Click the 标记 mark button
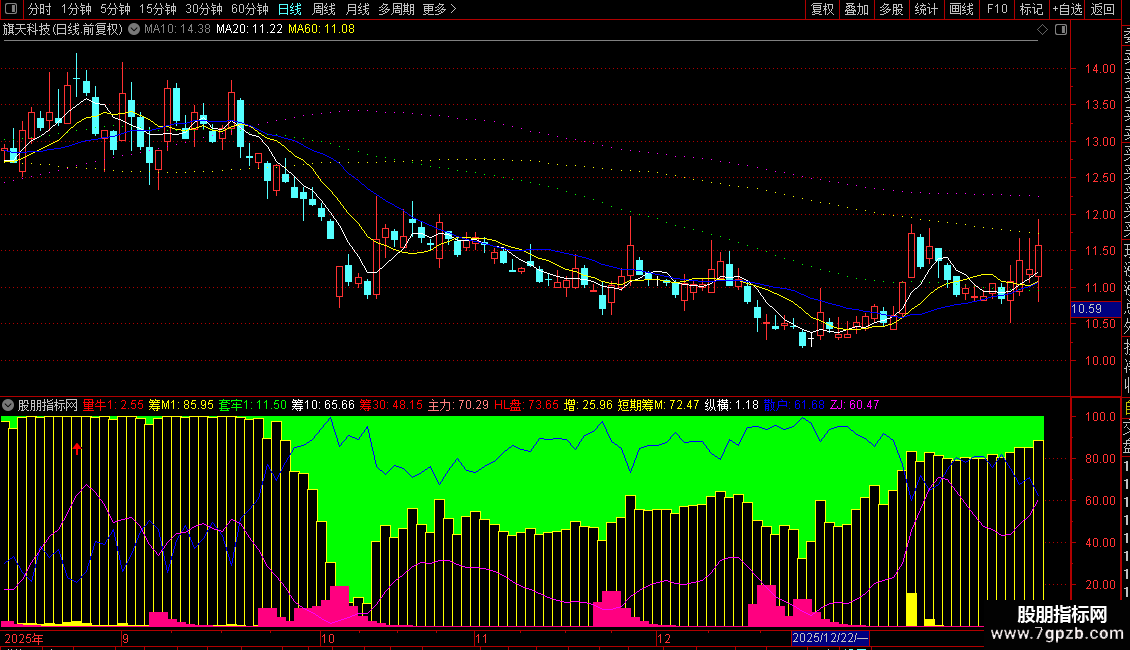Viewport: 1130px width, 650px height. (1031, 9)
